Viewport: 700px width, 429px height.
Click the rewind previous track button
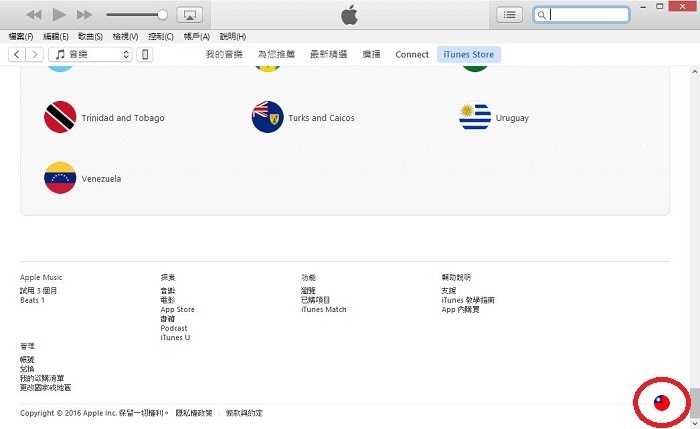pyautogui.click(x=34, y=15)
